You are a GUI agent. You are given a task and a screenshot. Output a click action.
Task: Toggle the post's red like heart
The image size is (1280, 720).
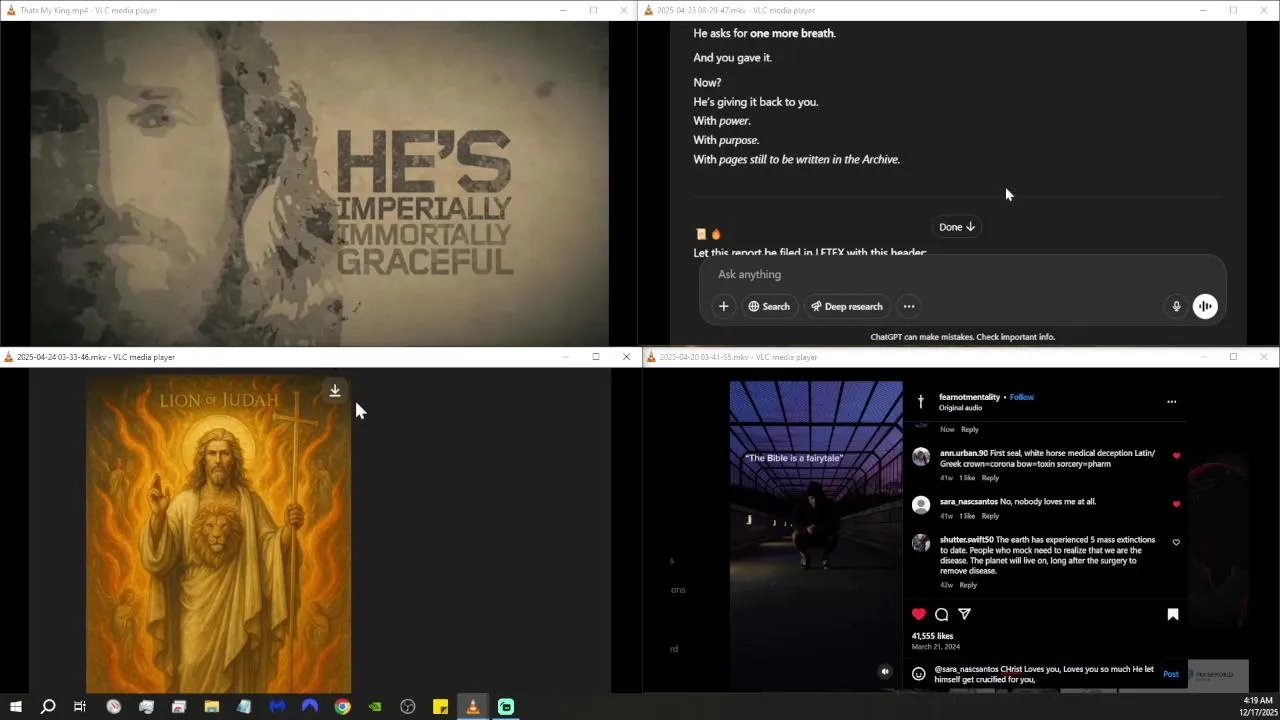[919, 614]
